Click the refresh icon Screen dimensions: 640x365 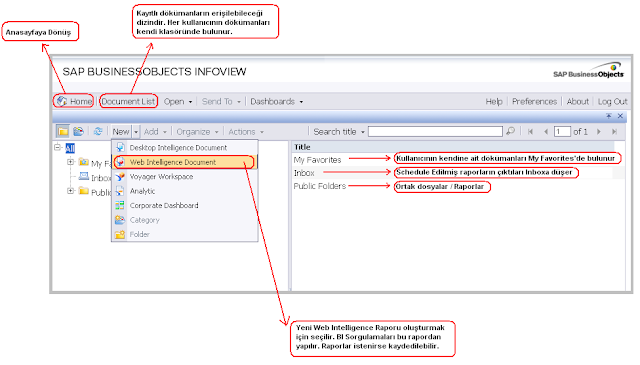click(98, 131)
